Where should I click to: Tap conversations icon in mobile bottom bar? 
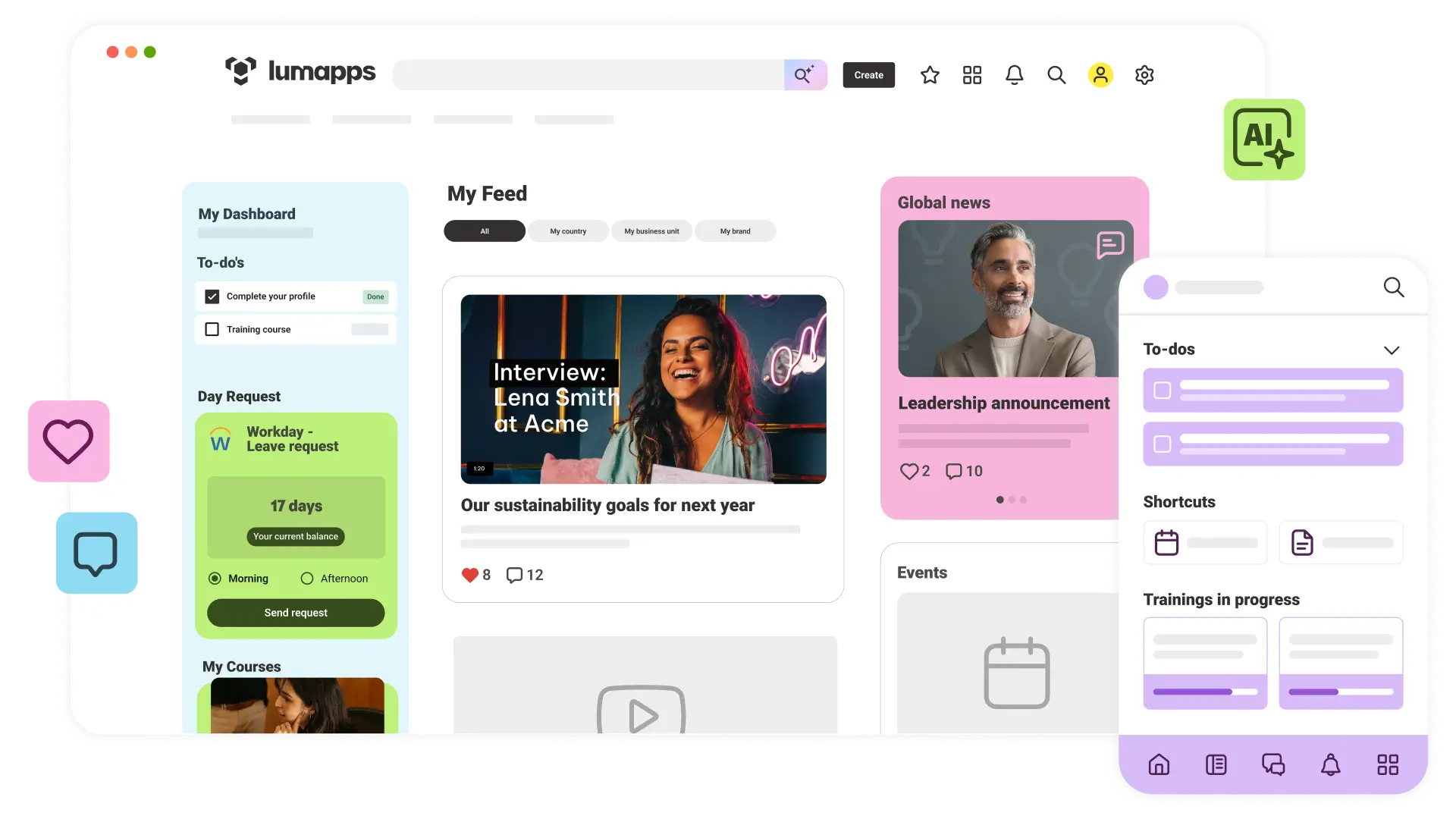point(1273,764)
